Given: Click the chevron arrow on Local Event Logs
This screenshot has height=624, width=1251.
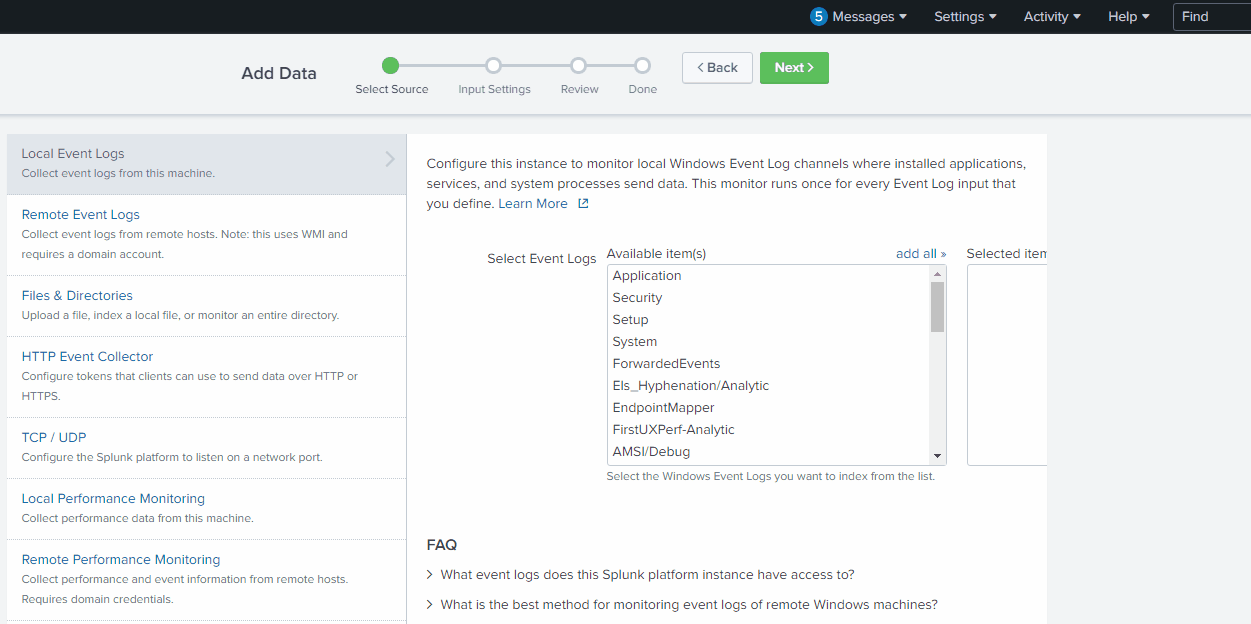Looking at the screenshot, I should pyautogui.click(x=390, y=159).
